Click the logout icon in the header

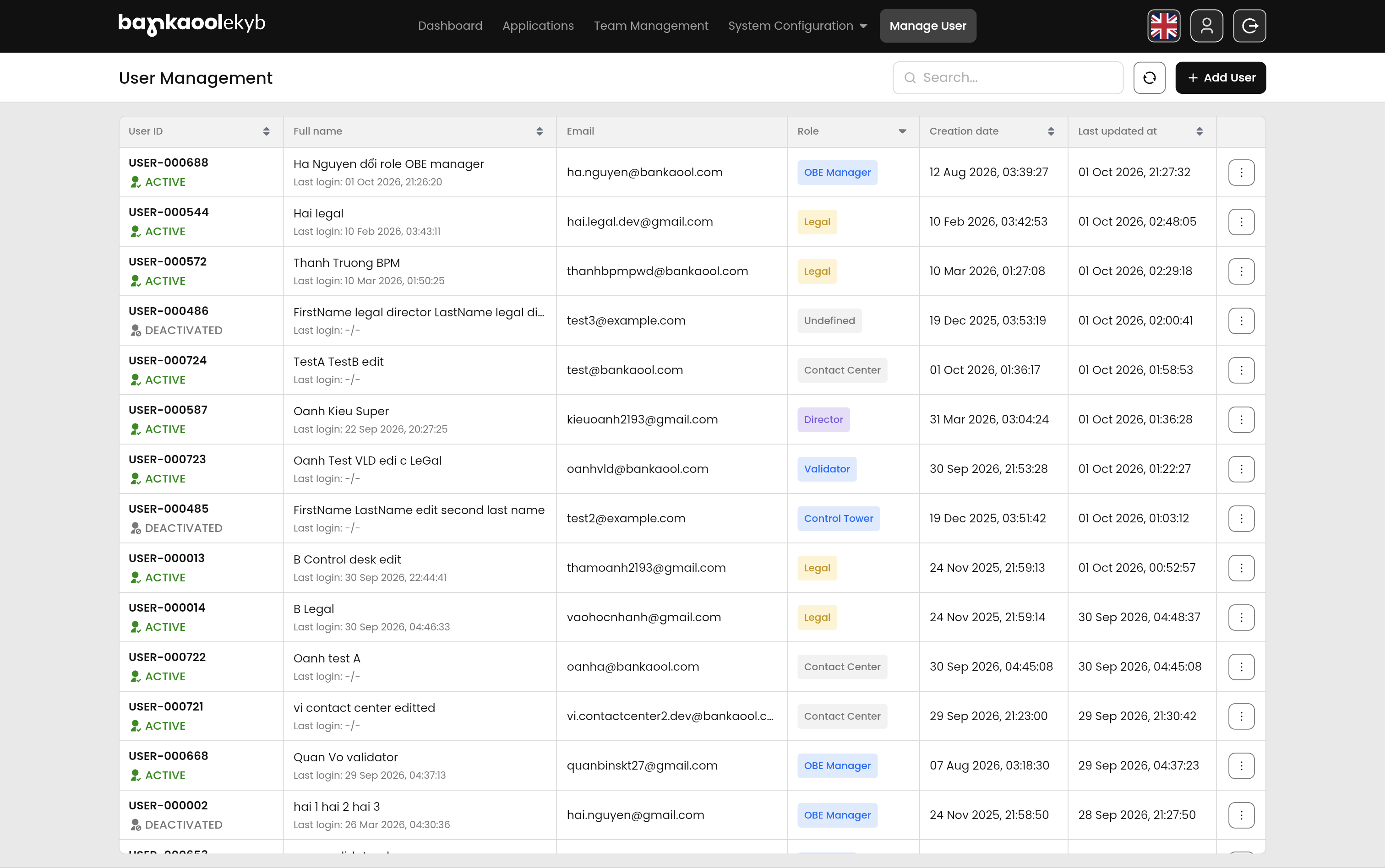[x=1249, y=26]
